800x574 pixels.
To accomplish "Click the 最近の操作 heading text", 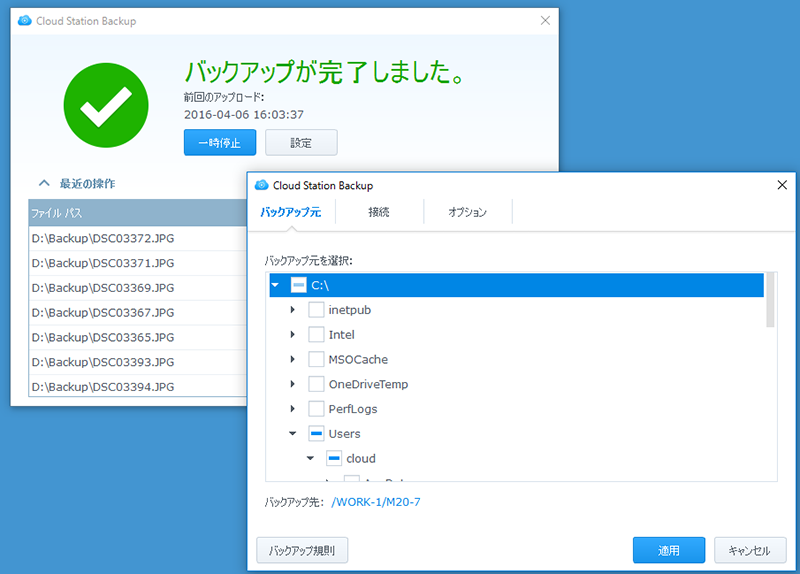I will (87, 183).
